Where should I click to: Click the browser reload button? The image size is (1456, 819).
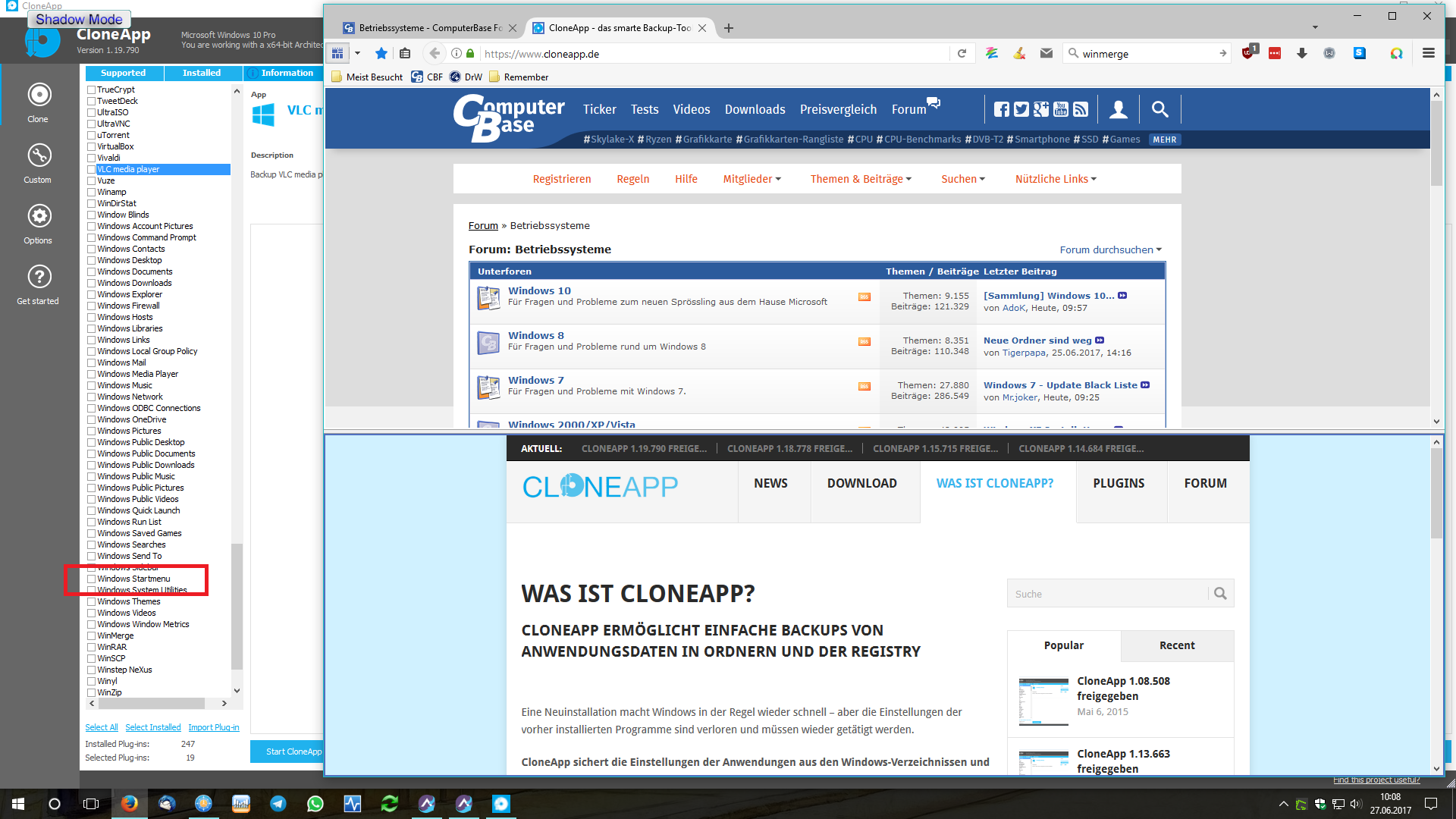(962, 54)
